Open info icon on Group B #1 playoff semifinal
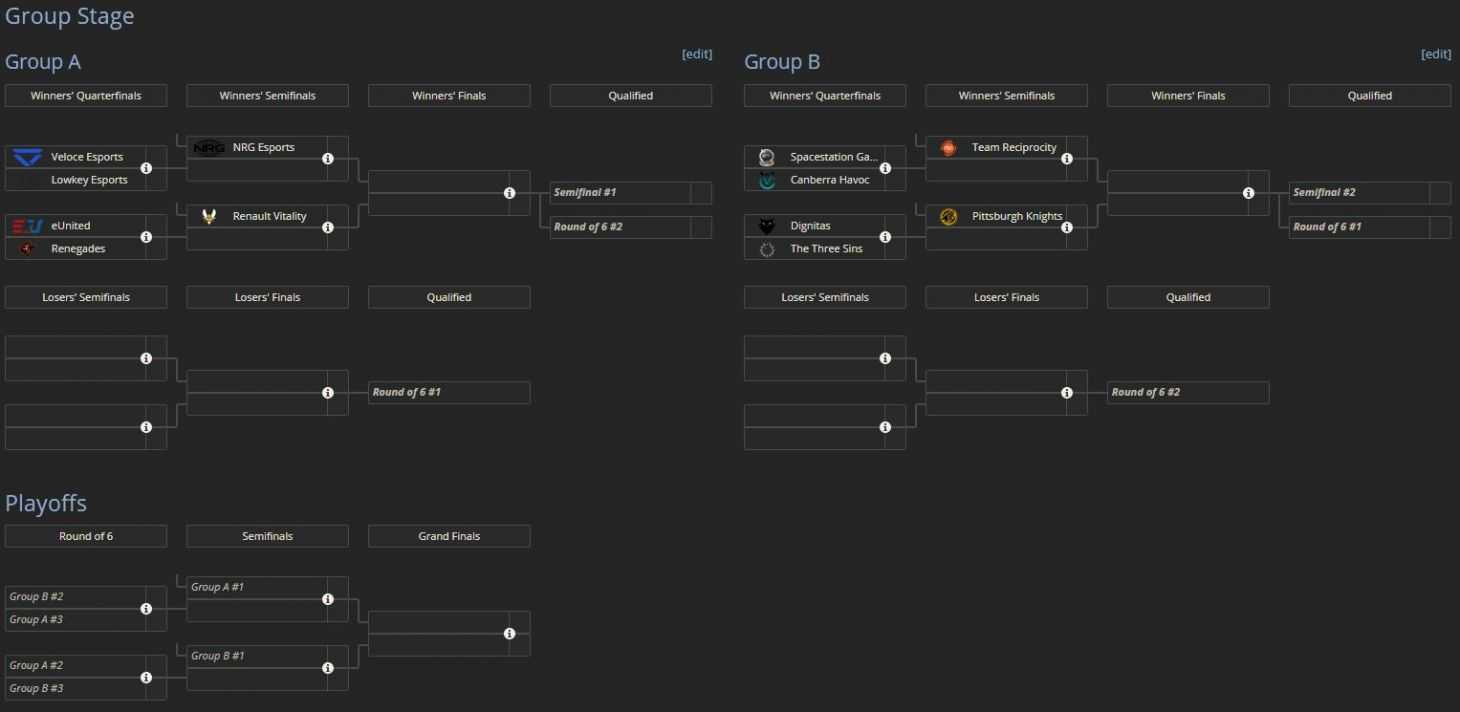Image resolution: width=1460 pixels, height=712 pixels. pyautogui.click(x=327, y=668)
